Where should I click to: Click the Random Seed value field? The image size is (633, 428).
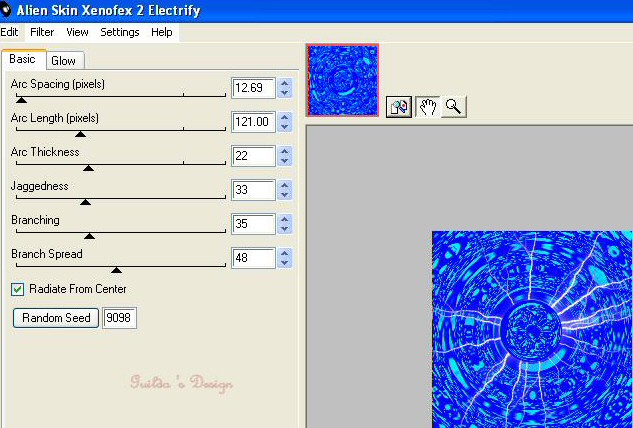pyautogui.click(x=119, y=318)
